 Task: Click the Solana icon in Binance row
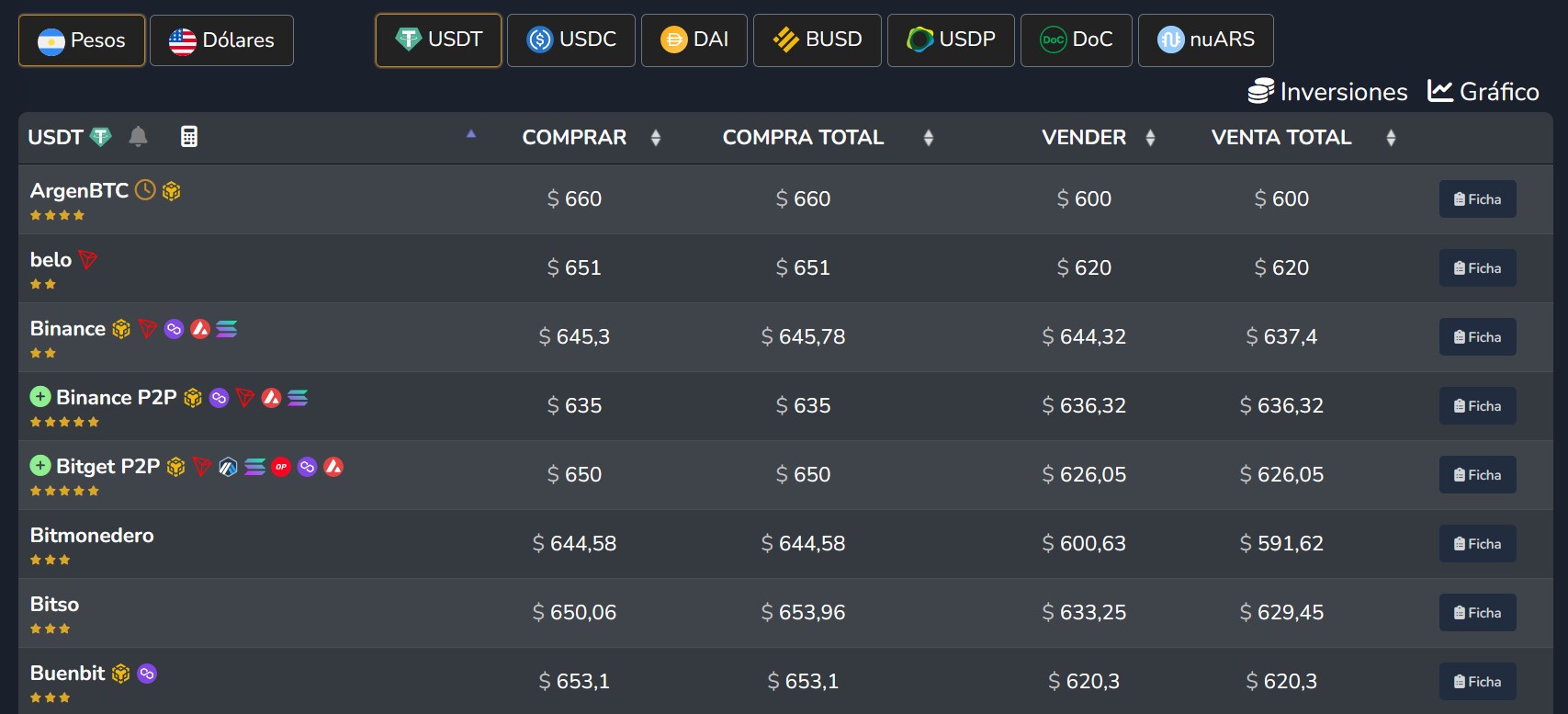pos(227,329)
